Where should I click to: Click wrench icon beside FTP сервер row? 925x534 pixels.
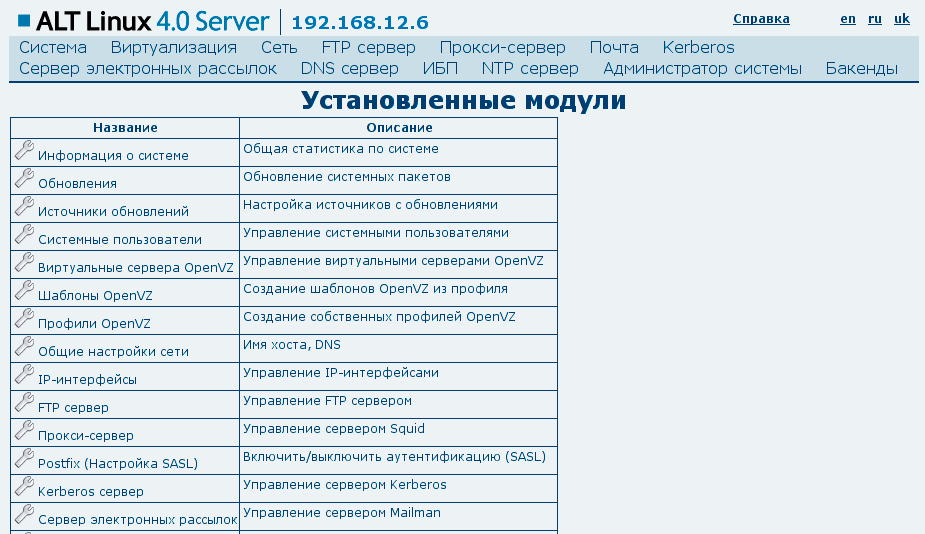(x=24, y=402)
